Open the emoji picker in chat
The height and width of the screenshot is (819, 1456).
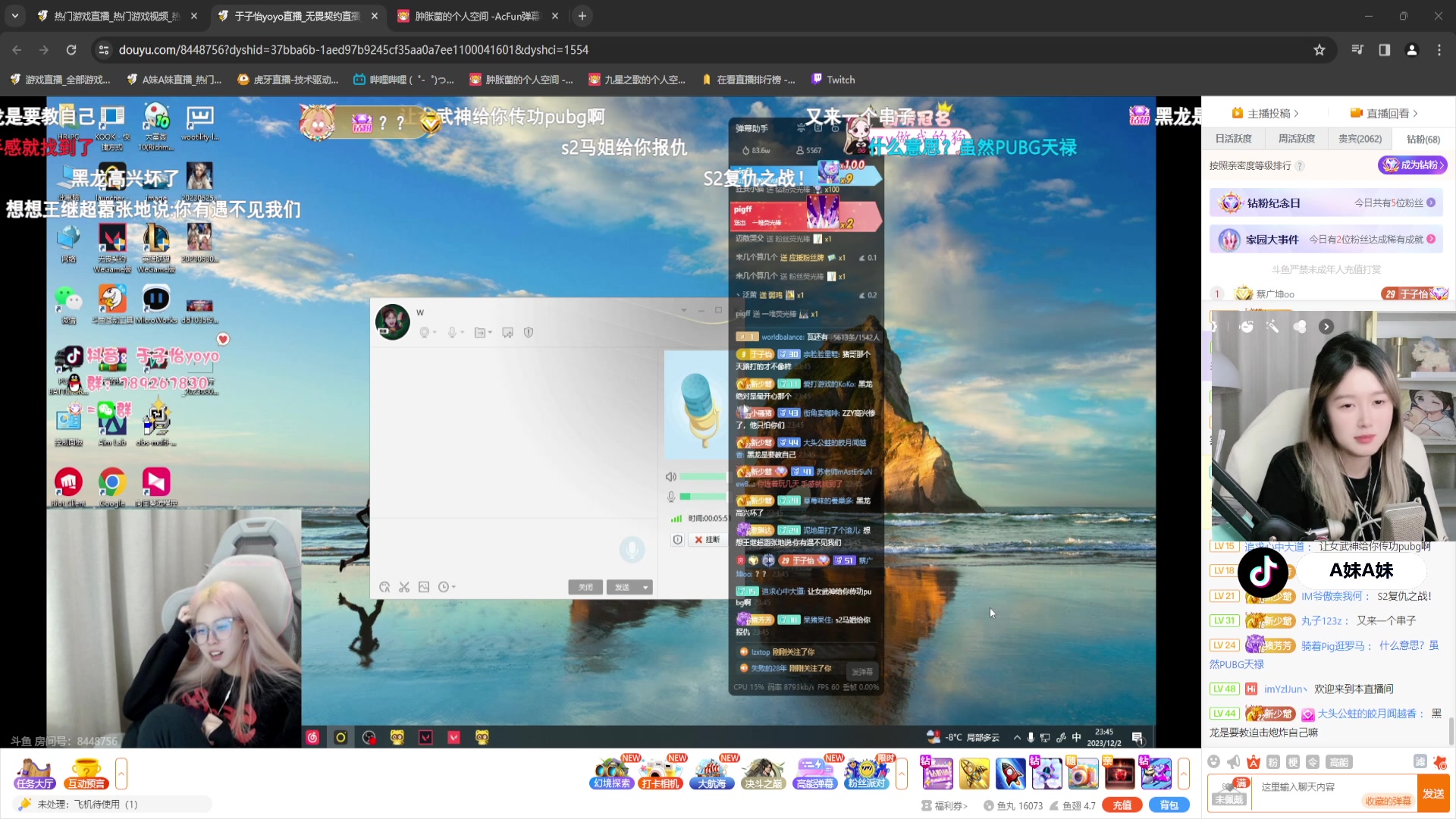click(x=1214, y=762)
